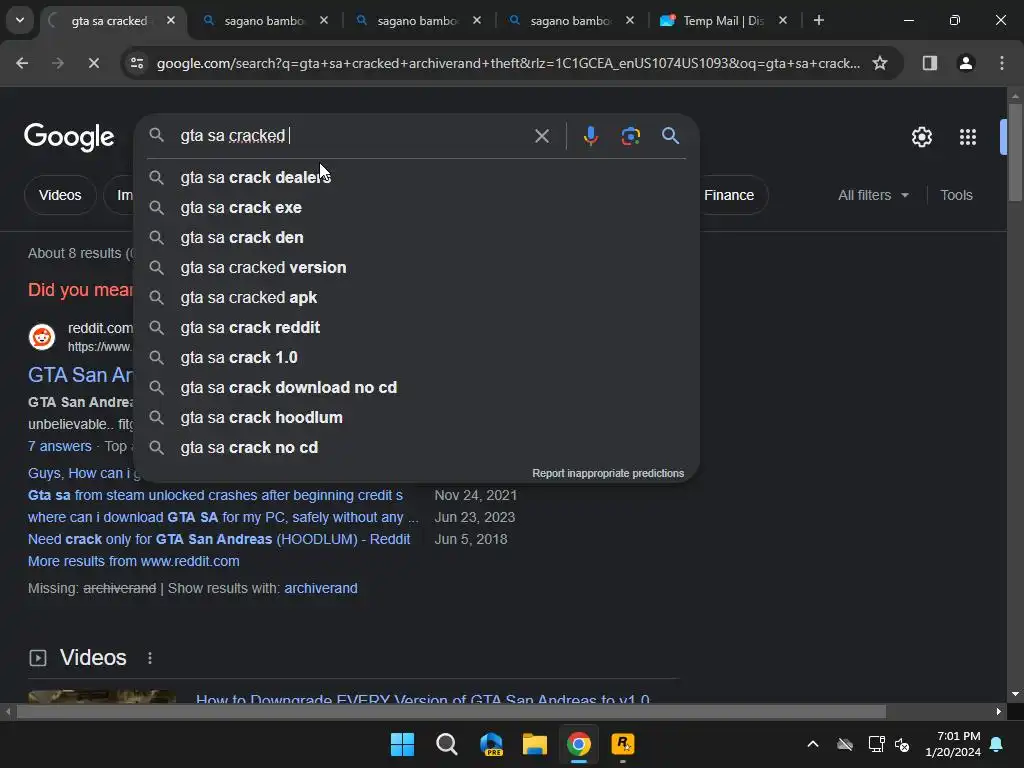Image resolution: width=1024 pixels, height=768 pixels.
Task: Select suggestion 'gta sa crack dealers'
Action: [x=416, y=178]
